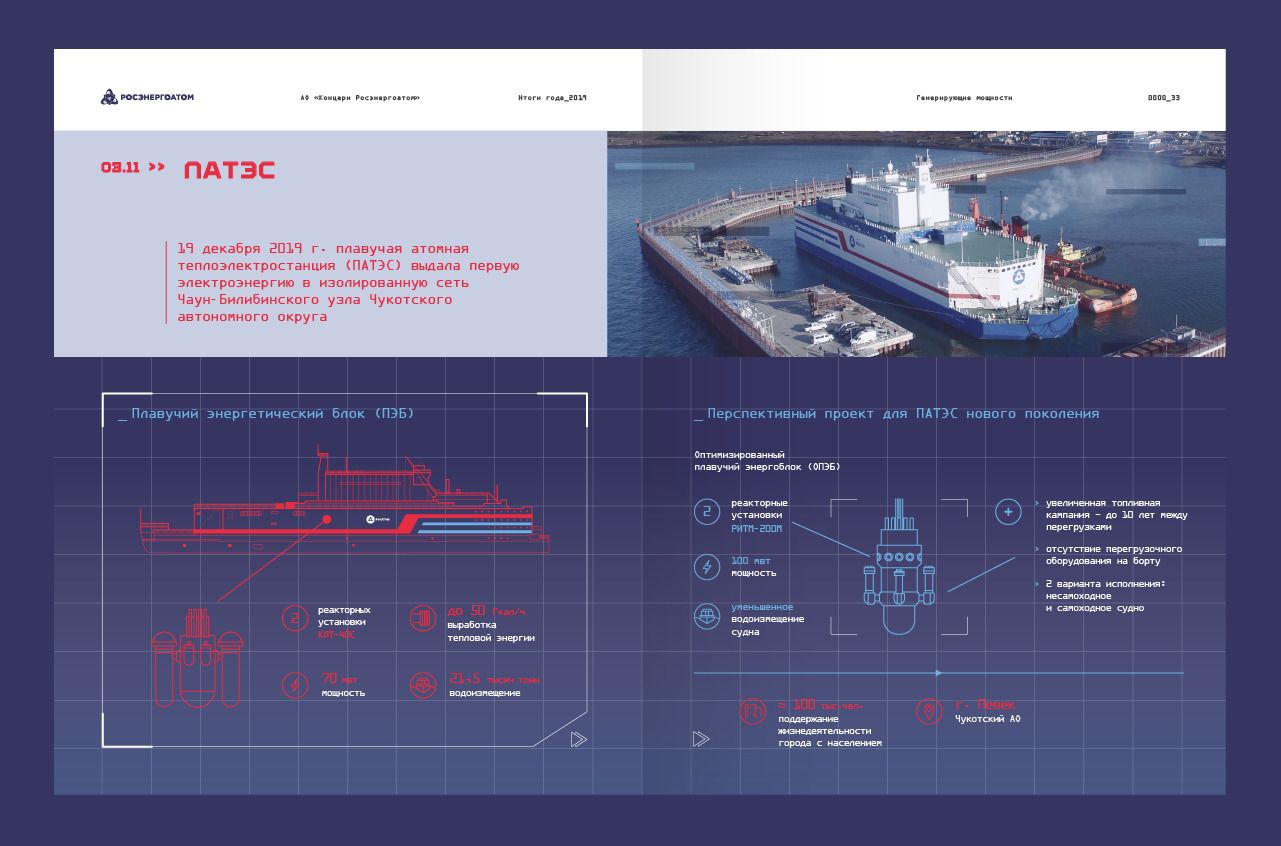Click the red double chevron after 03.11

(x=157, y=168)
